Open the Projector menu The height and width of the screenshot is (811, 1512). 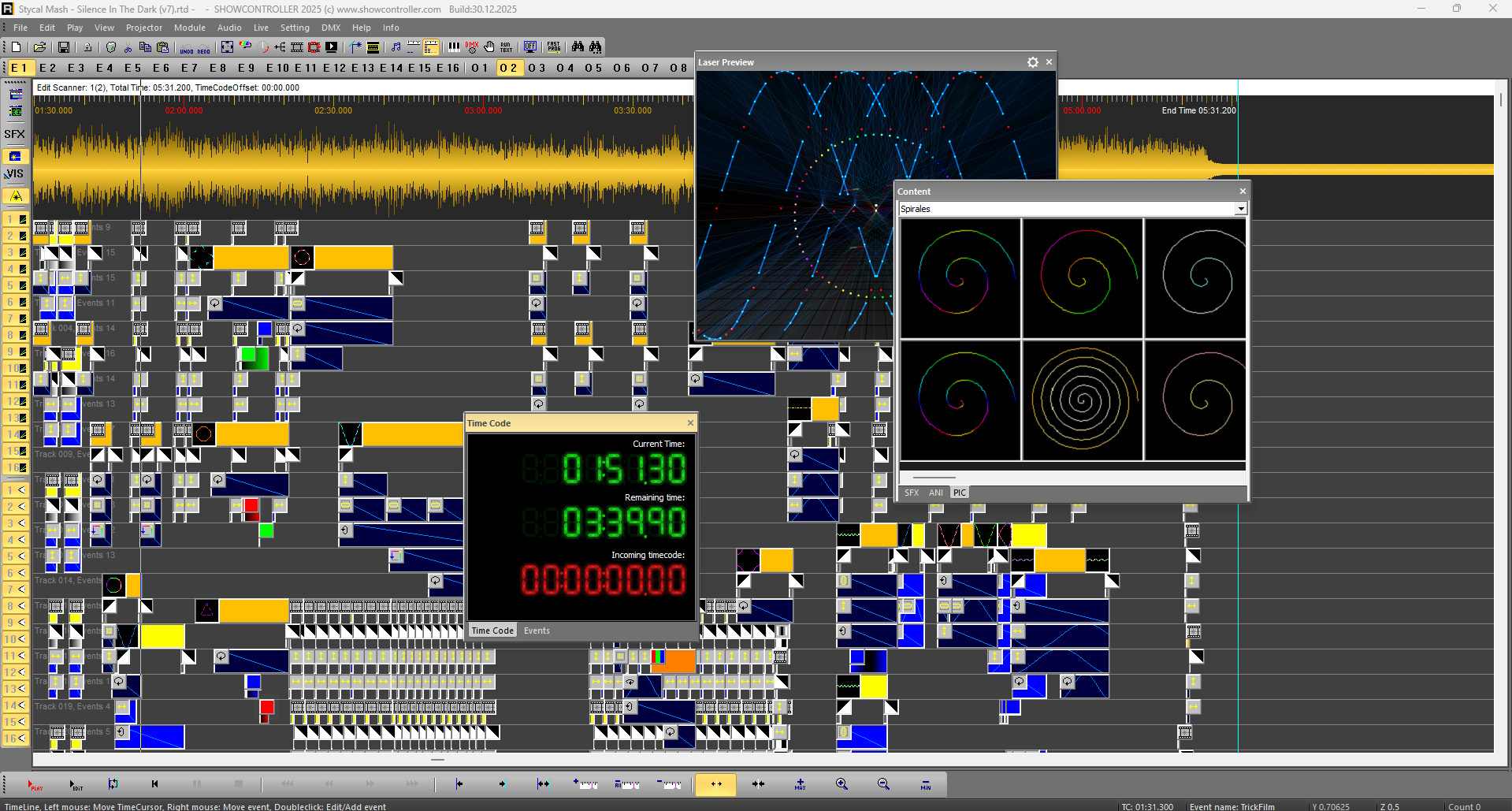tap(144, 28)
